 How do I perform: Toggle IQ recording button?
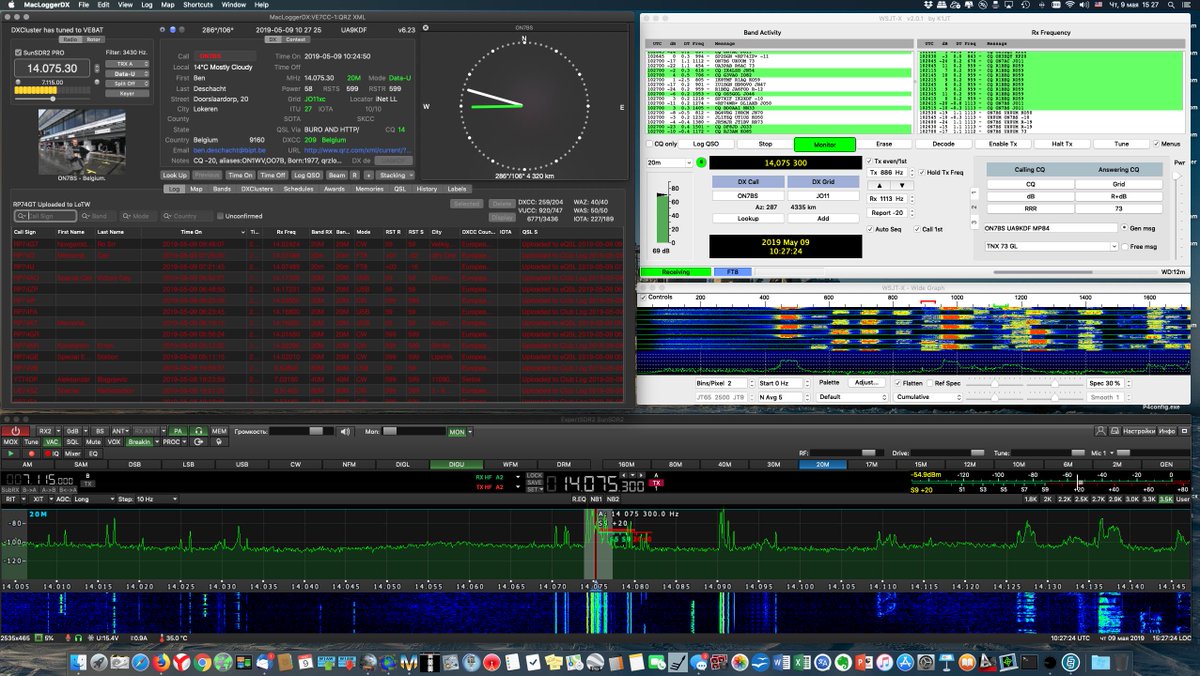point(53,453)
